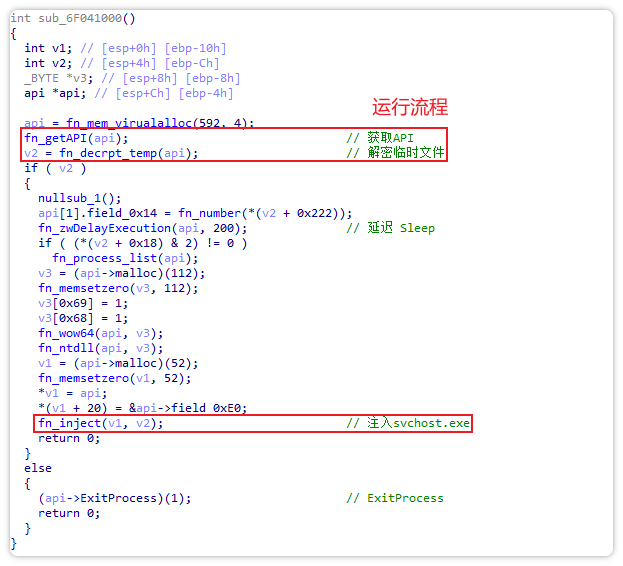The image size is (623, 566).
Task: Click the nullsub_1() call
Action: 79,198
